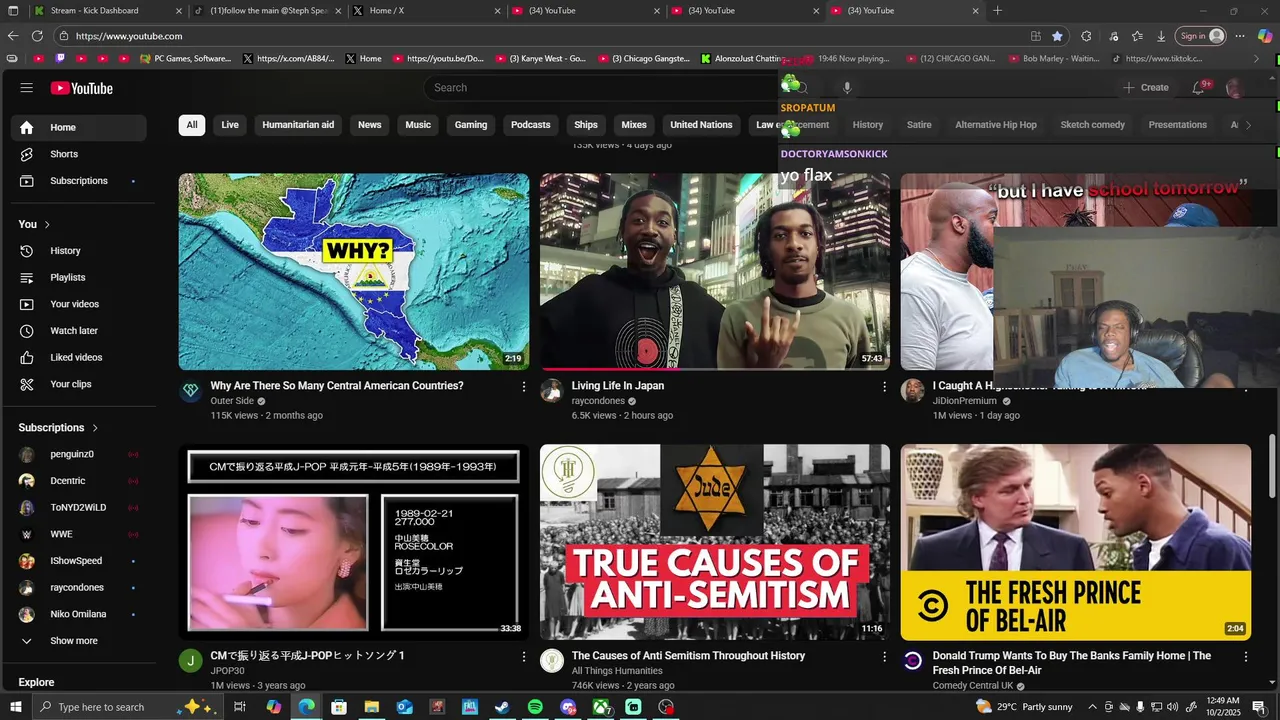
Task: Open the JPOP30 channel avatar
Action: coord(190,661)
